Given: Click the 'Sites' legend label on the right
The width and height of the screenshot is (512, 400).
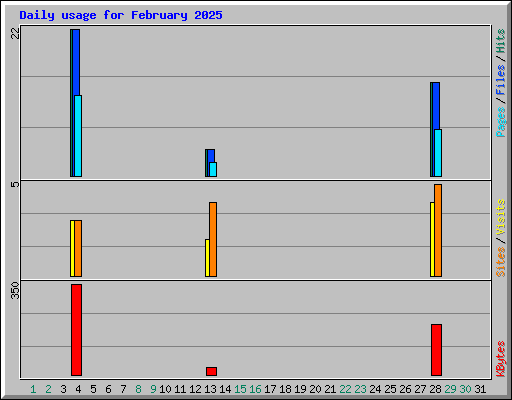Looking at the screenshot, I should 501,262.
